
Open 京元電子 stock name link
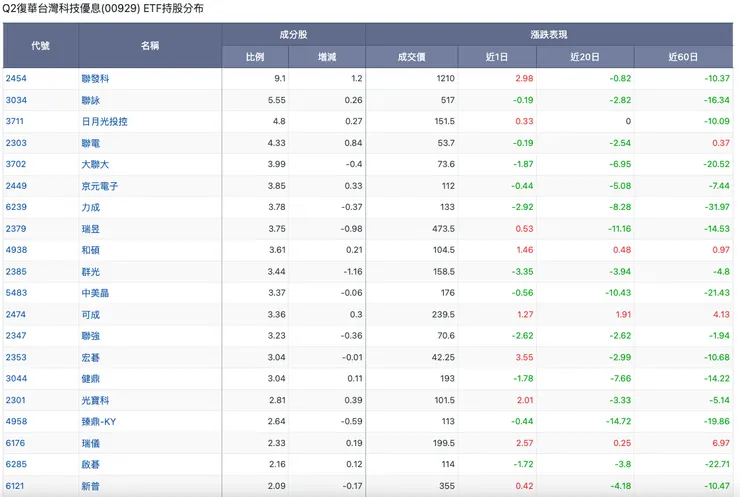click(x=100, y=186)
